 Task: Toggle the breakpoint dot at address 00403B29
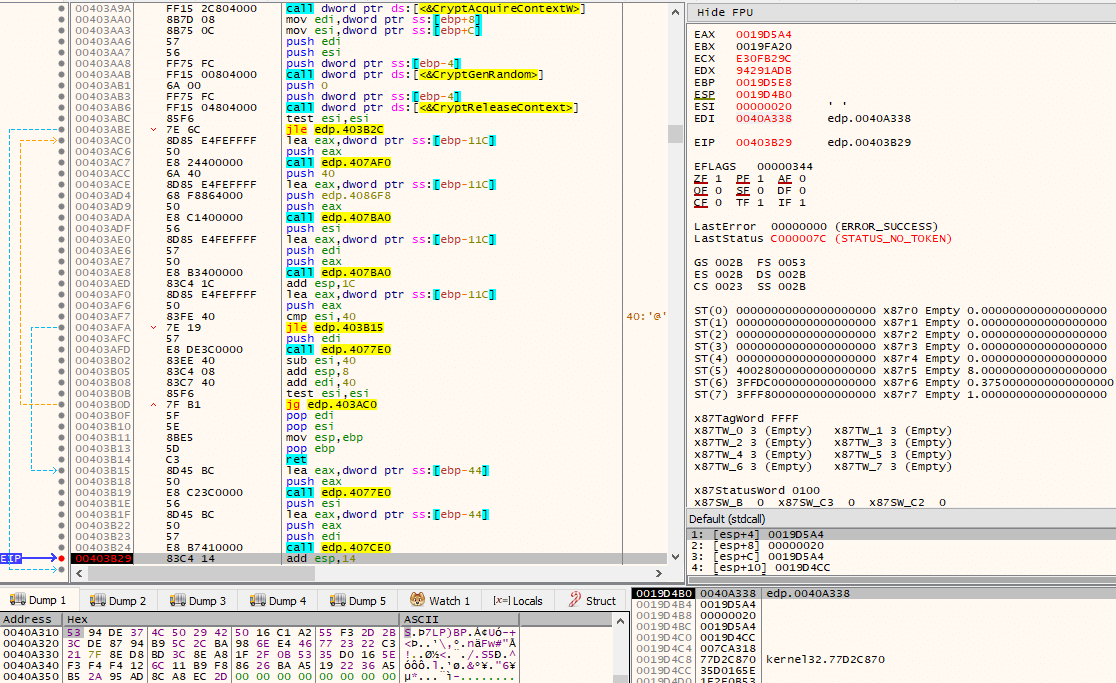(61, 558)
